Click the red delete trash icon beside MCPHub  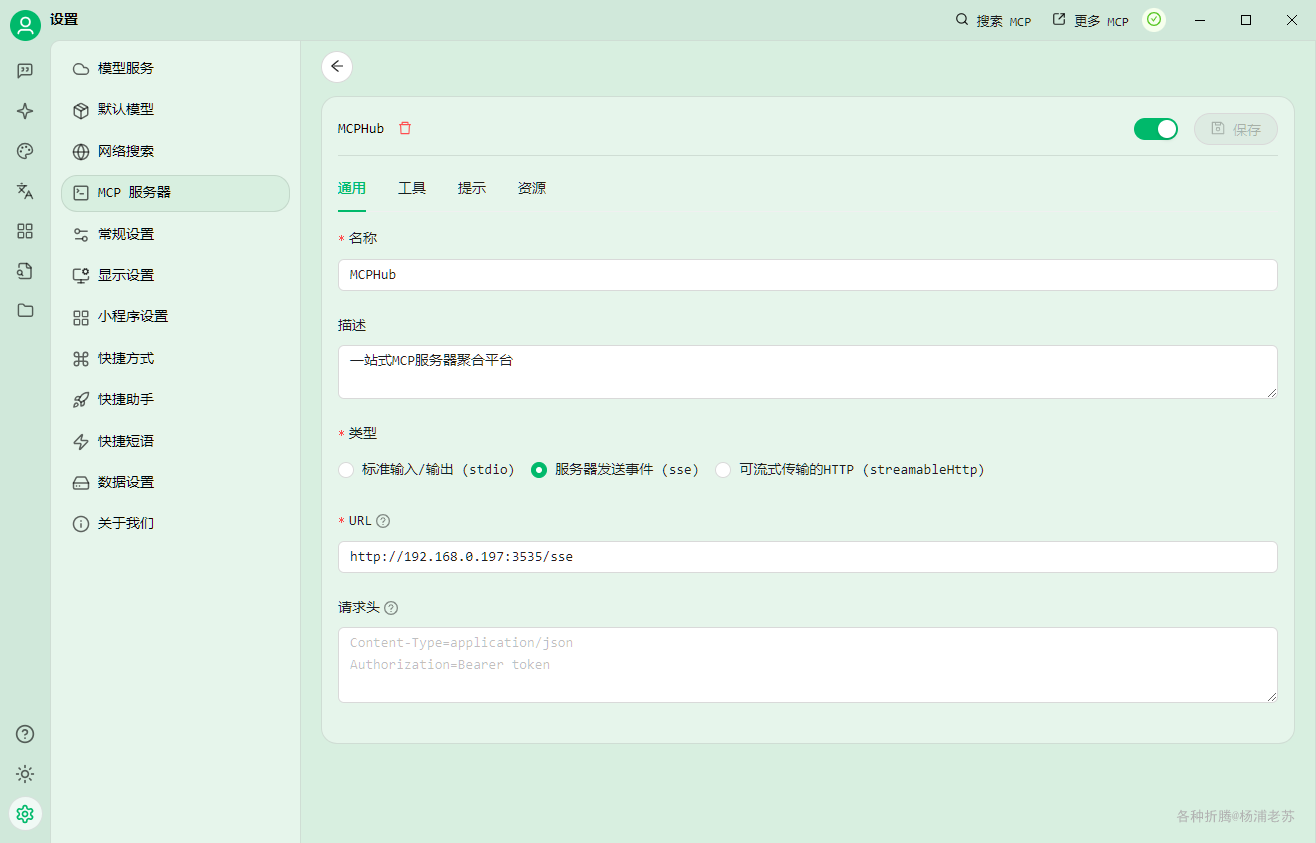point(405,128)
